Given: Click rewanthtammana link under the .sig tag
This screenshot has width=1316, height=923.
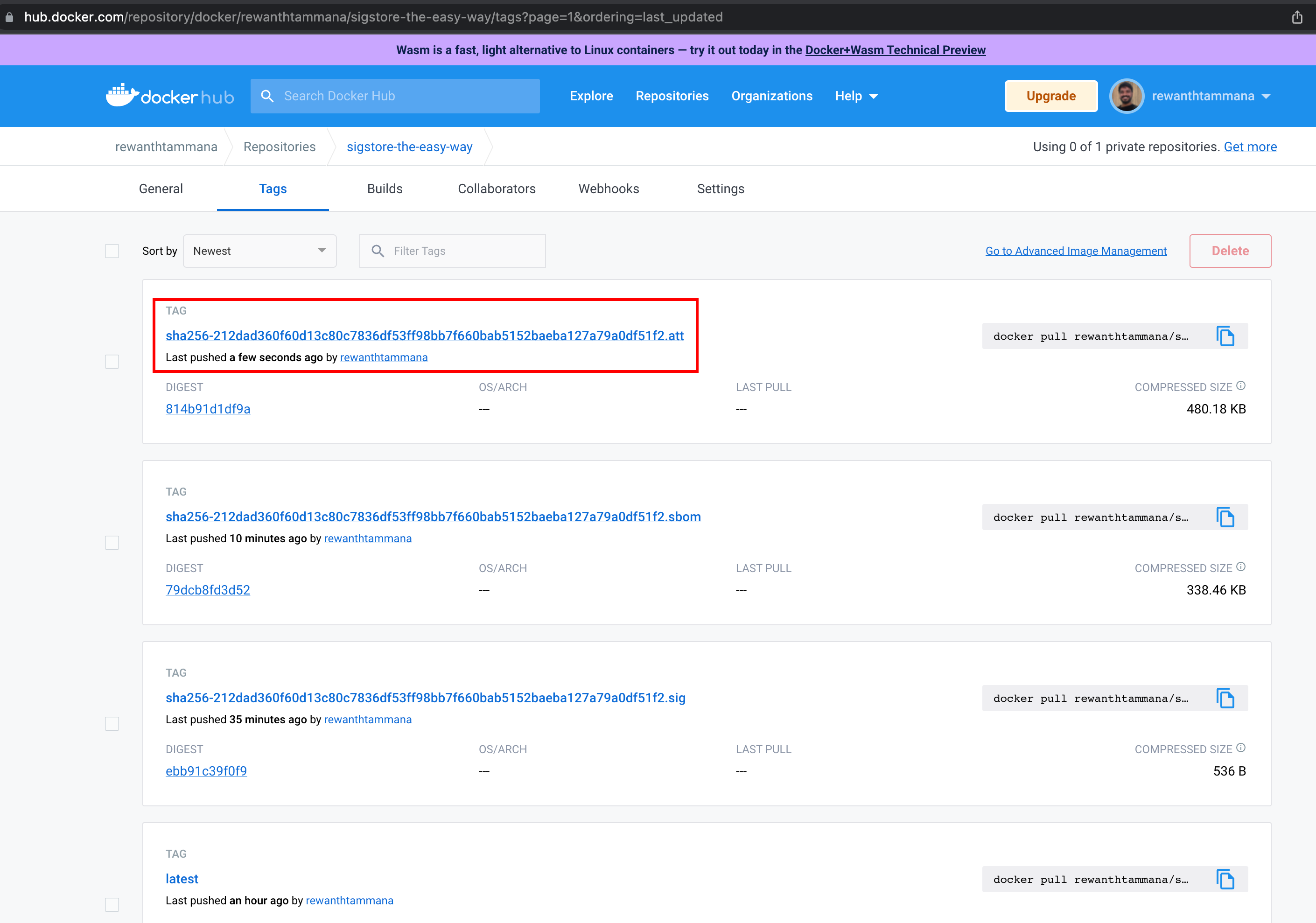Looking at the screenshot, I should click(368, 720).
